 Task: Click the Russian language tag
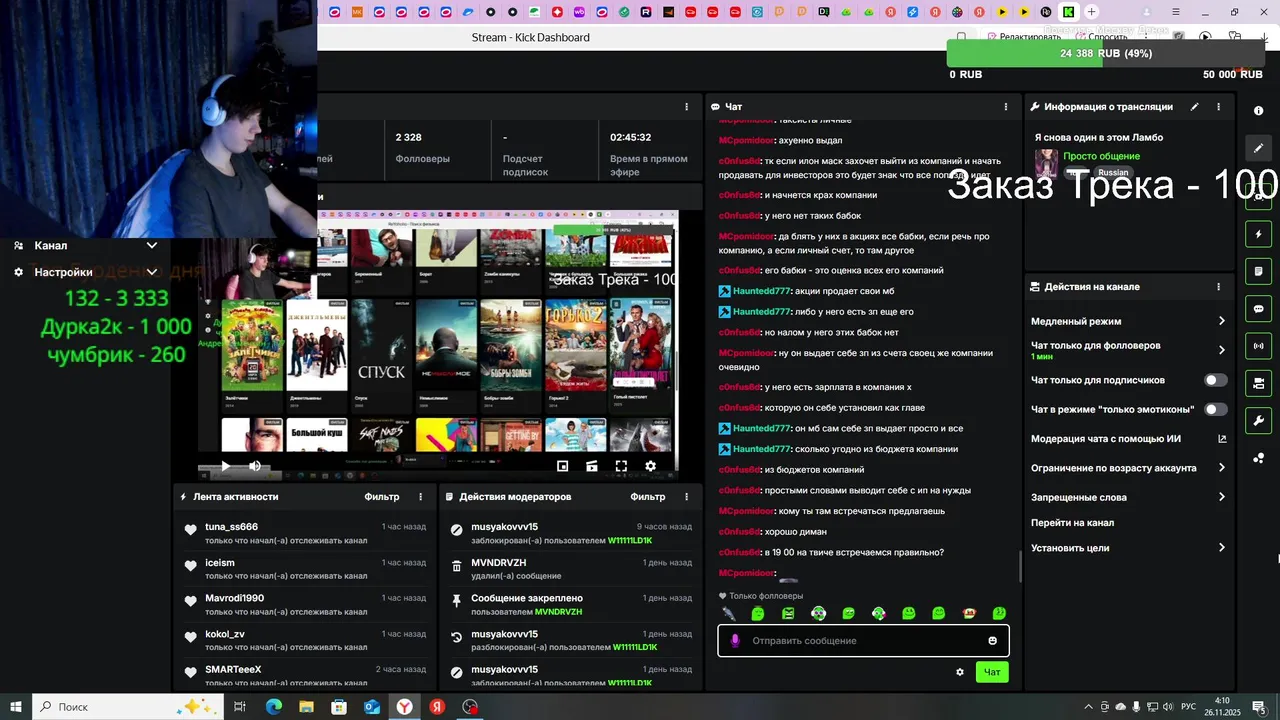(1113, 173)
